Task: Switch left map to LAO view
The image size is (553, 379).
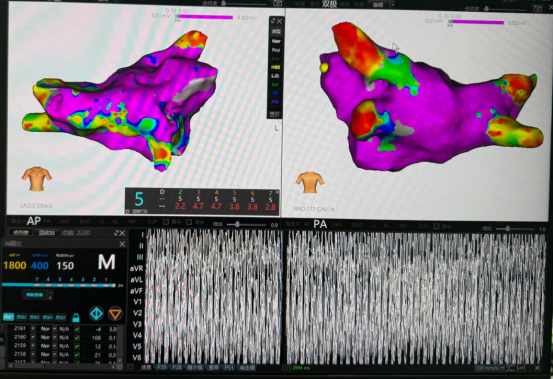Action: click(x=64, y=221)
